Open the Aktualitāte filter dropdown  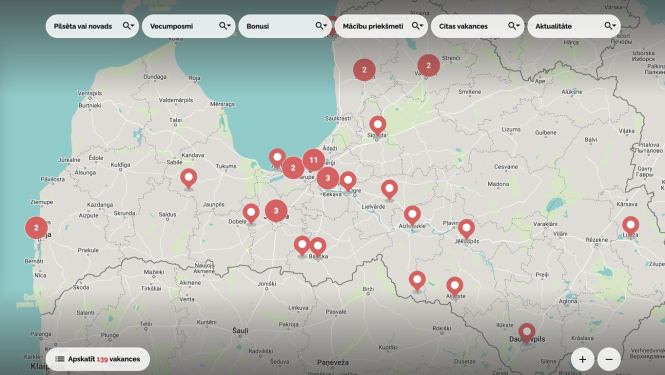574,26
